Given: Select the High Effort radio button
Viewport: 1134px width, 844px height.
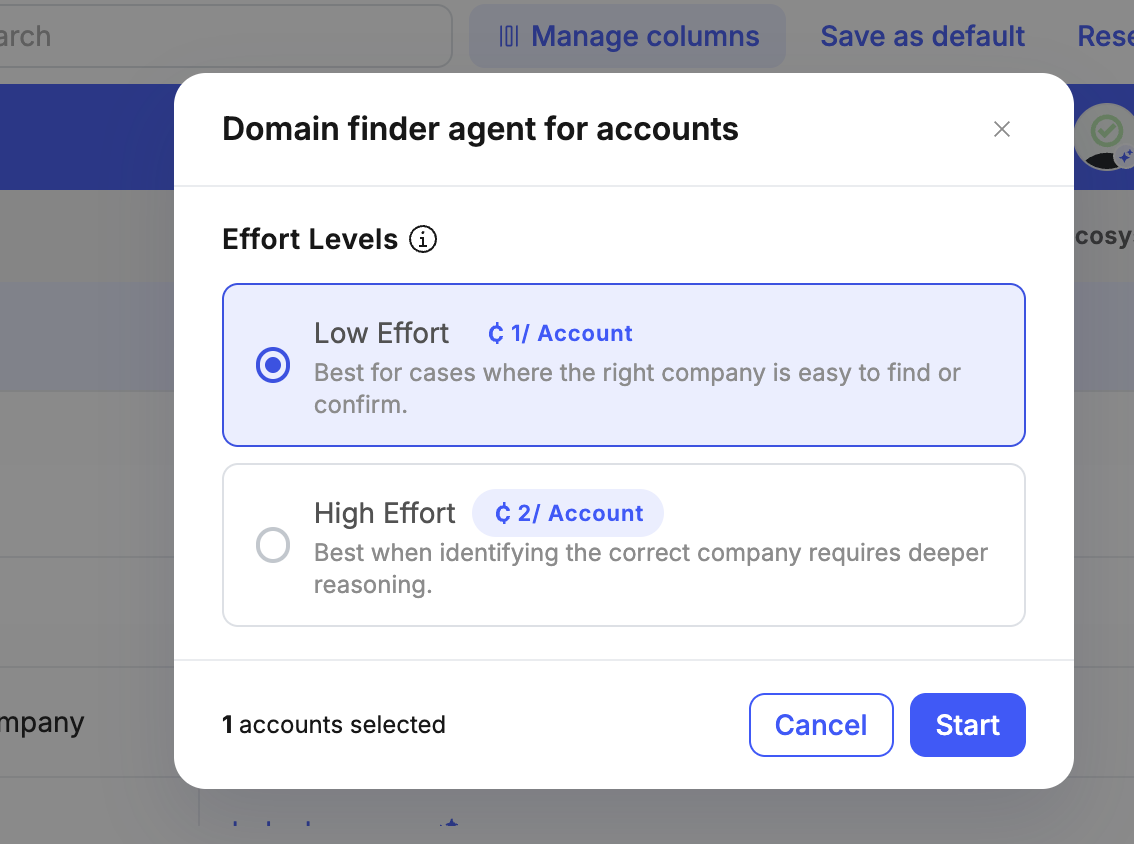Looking at the screenshot, I should click(273, 545).
